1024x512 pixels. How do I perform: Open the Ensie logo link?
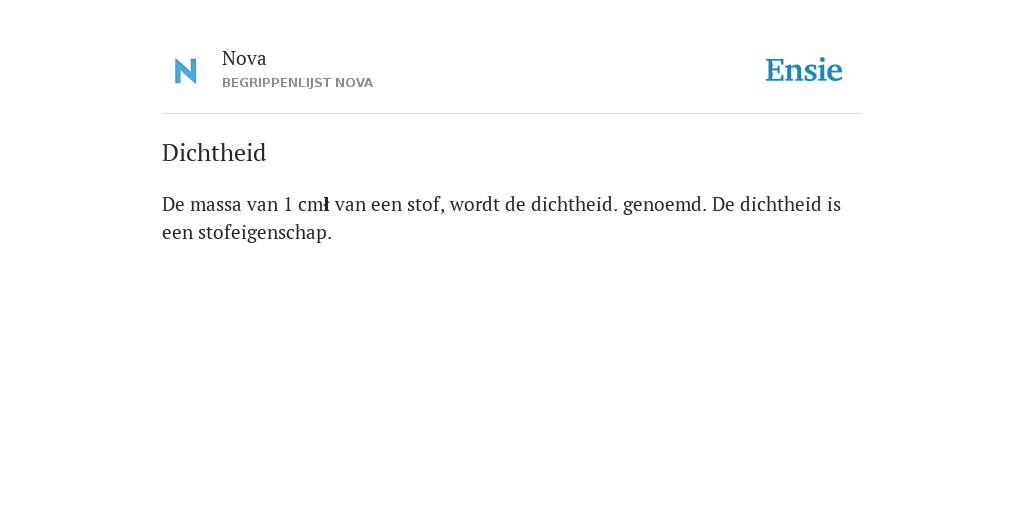[x=804, y=70]
